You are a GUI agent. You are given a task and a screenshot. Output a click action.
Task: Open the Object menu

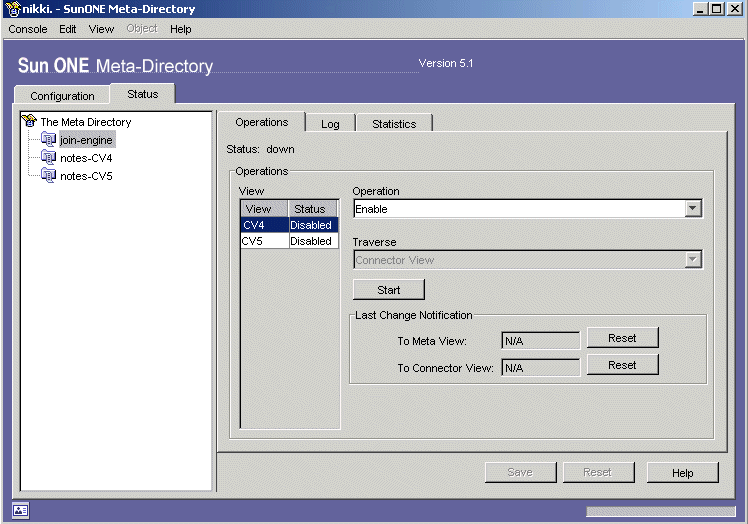[x=142, y=29]
